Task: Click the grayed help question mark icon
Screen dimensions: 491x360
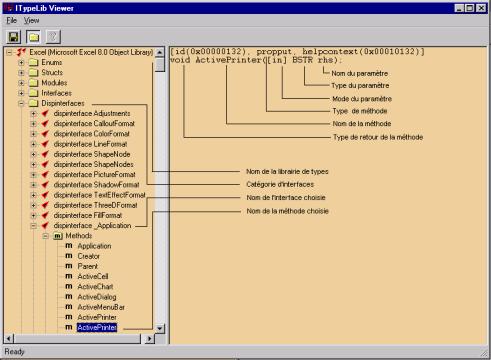Action: tap(53, 37)
